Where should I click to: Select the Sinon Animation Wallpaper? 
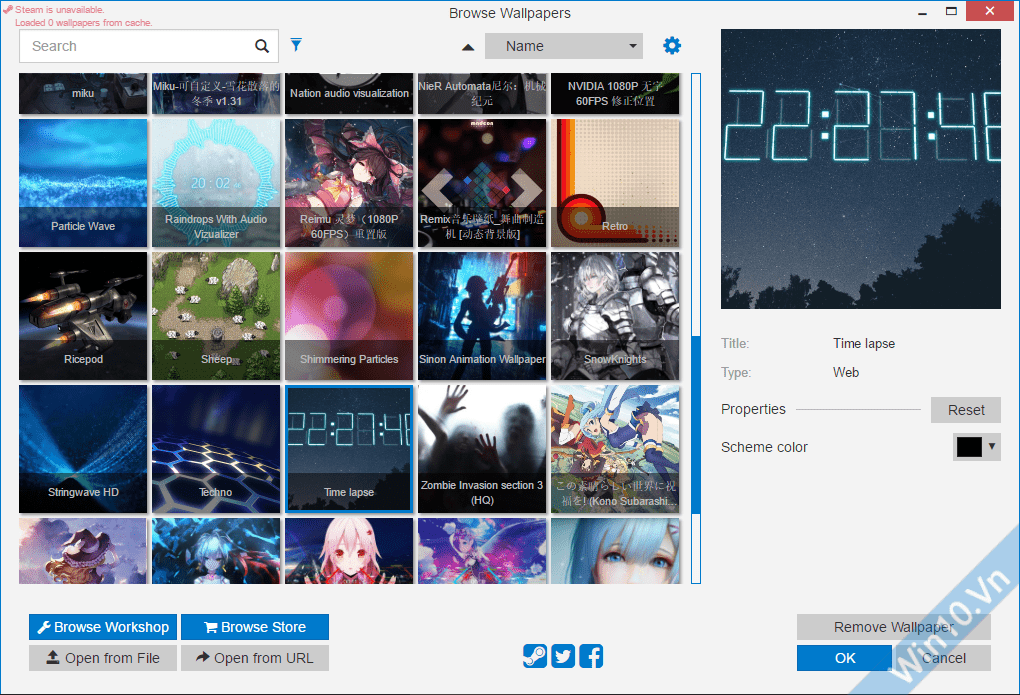(482, 316)
